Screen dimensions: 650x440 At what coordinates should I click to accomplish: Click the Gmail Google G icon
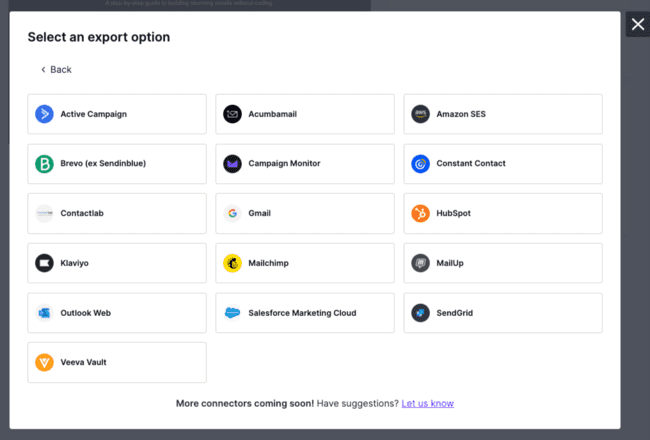point(233,214)
